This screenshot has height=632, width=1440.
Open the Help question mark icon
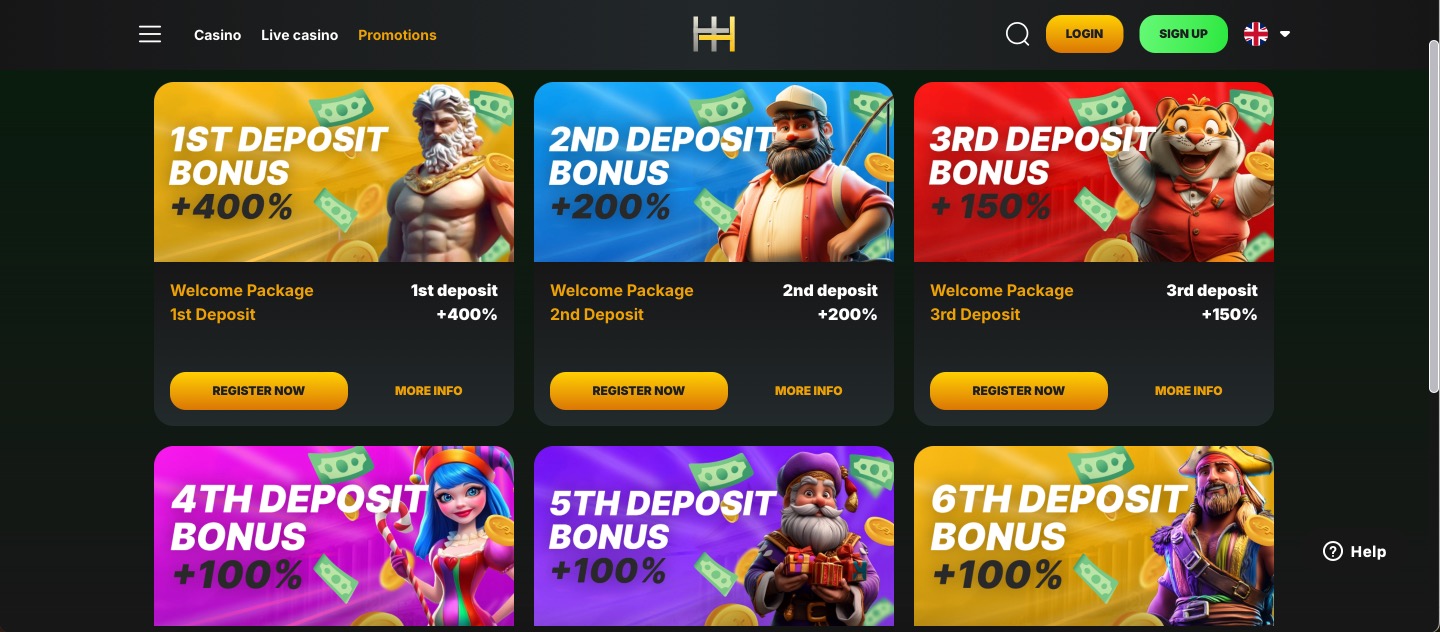tap(1332, 551)
